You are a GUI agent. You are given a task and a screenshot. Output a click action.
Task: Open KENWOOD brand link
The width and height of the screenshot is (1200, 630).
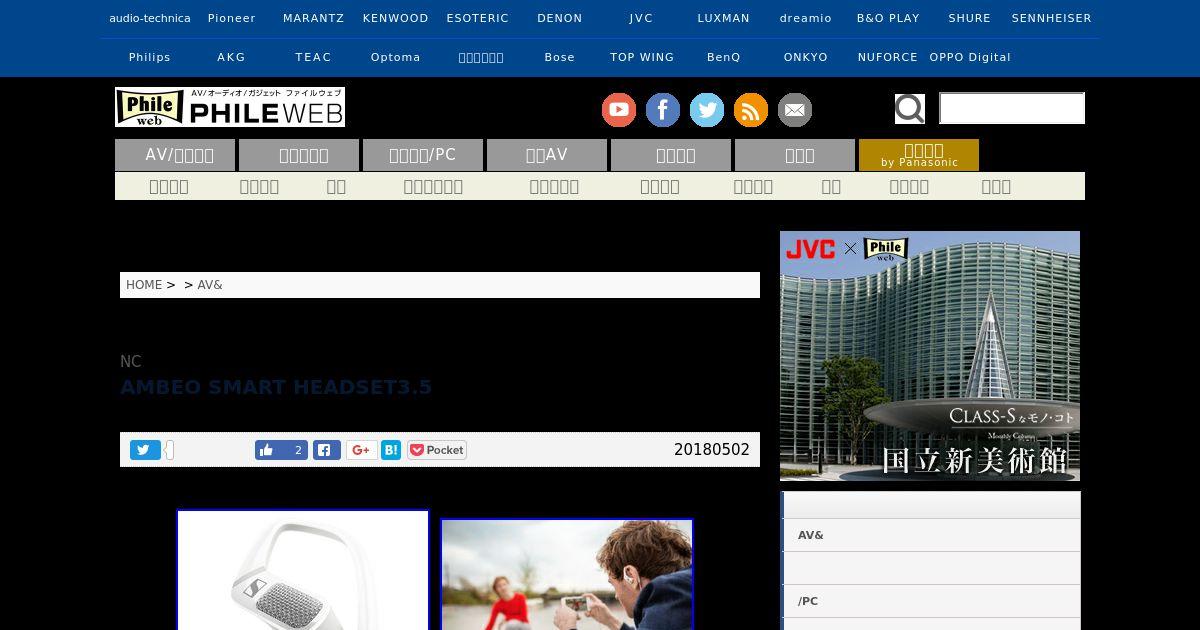point(396,18)
